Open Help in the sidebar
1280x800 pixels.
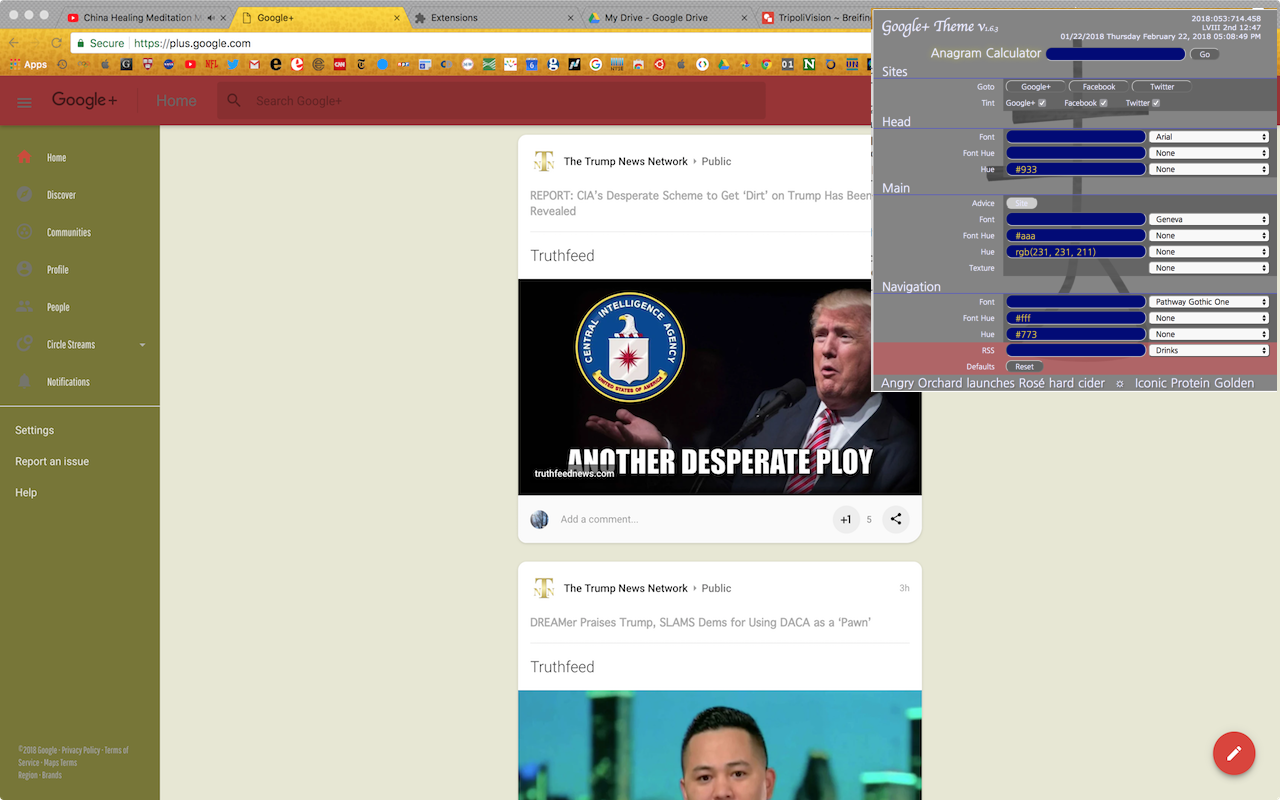(x=26, y=492)
